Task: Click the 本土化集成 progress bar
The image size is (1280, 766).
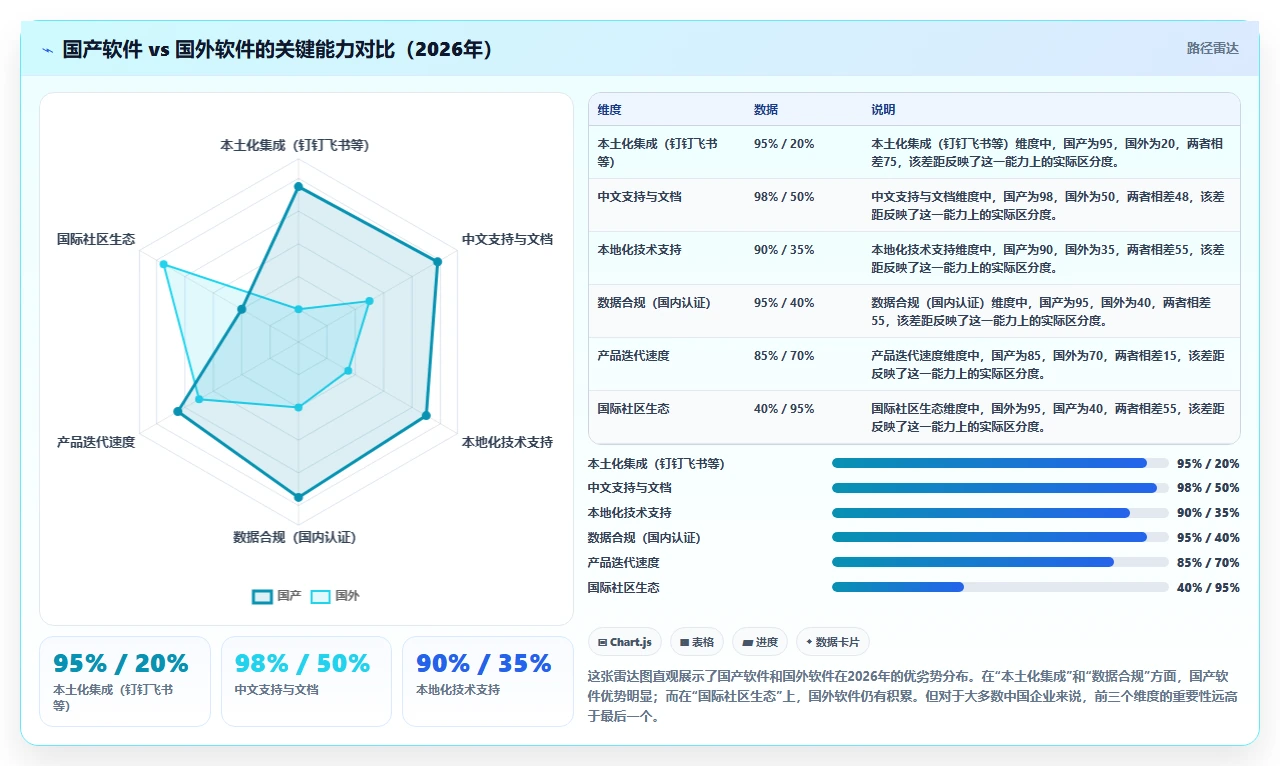Action: point(1000,463)
